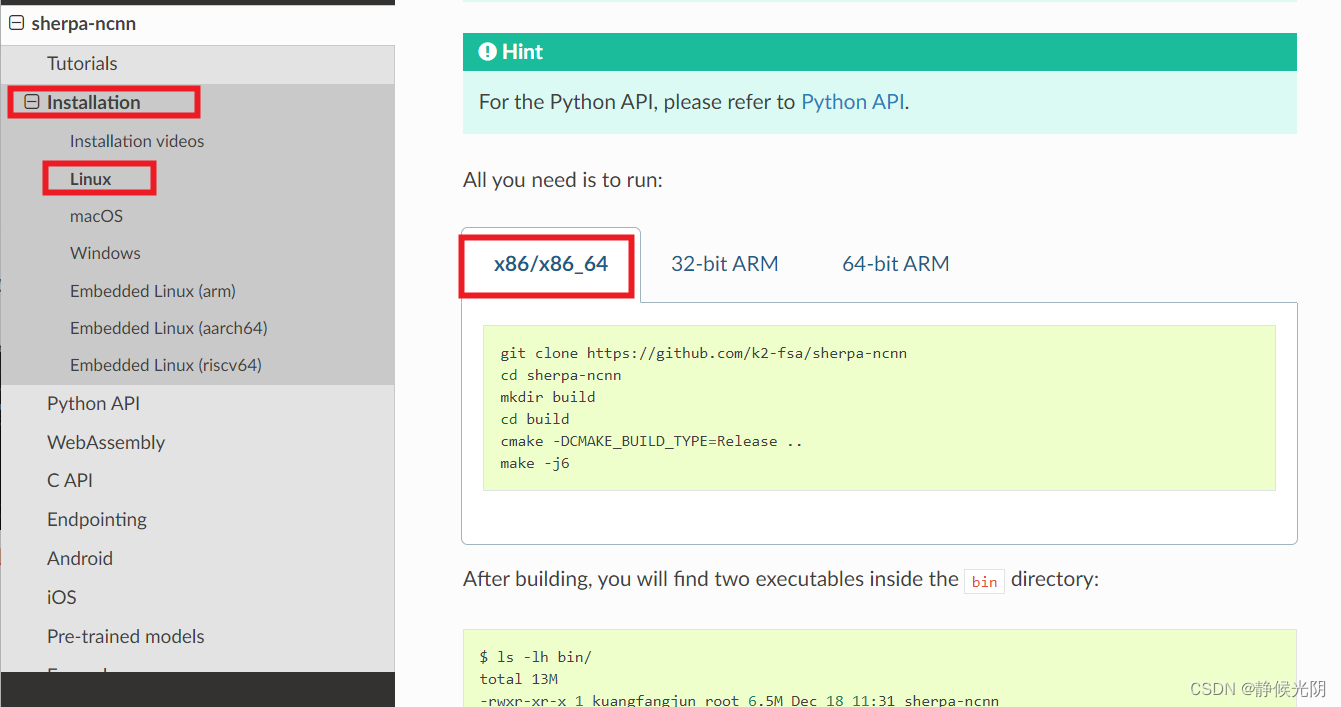This screenshot has width=1341, height=707.
Task: Collapse the sherpa-ncnn tree node
Action: [16, 23]
